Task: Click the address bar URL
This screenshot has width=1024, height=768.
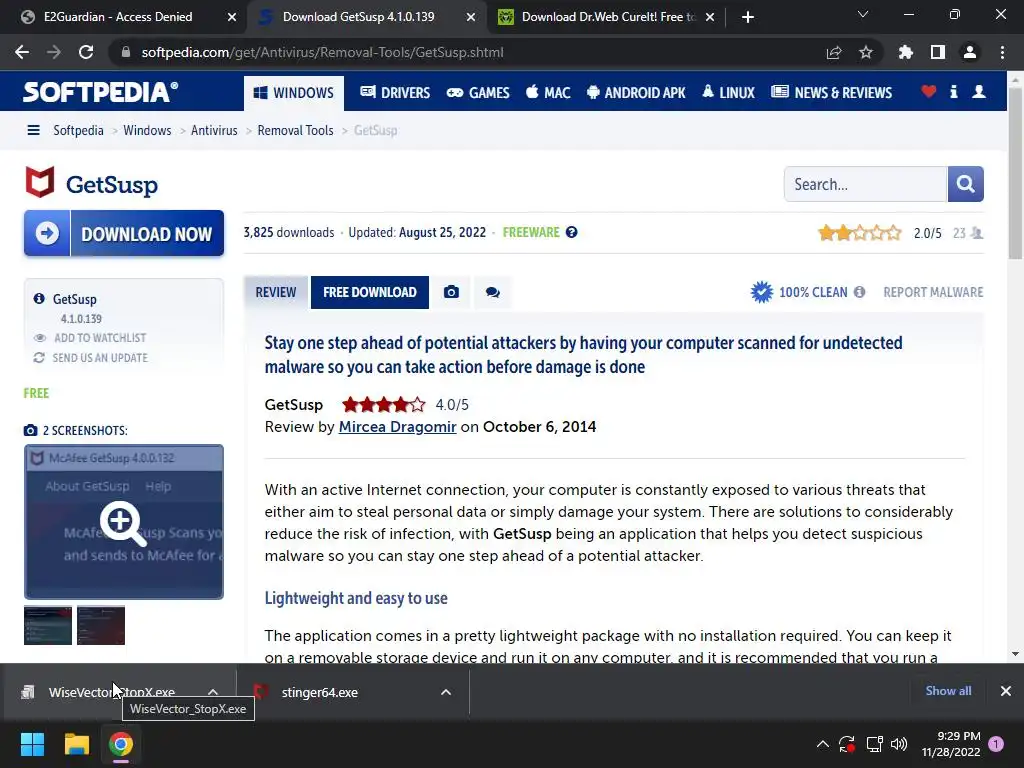Action: [x=323, y=52]
